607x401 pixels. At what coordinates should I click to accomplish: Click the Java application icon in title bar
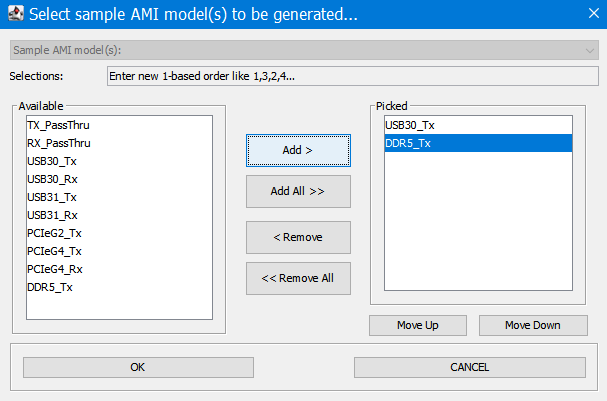(15, 15)
